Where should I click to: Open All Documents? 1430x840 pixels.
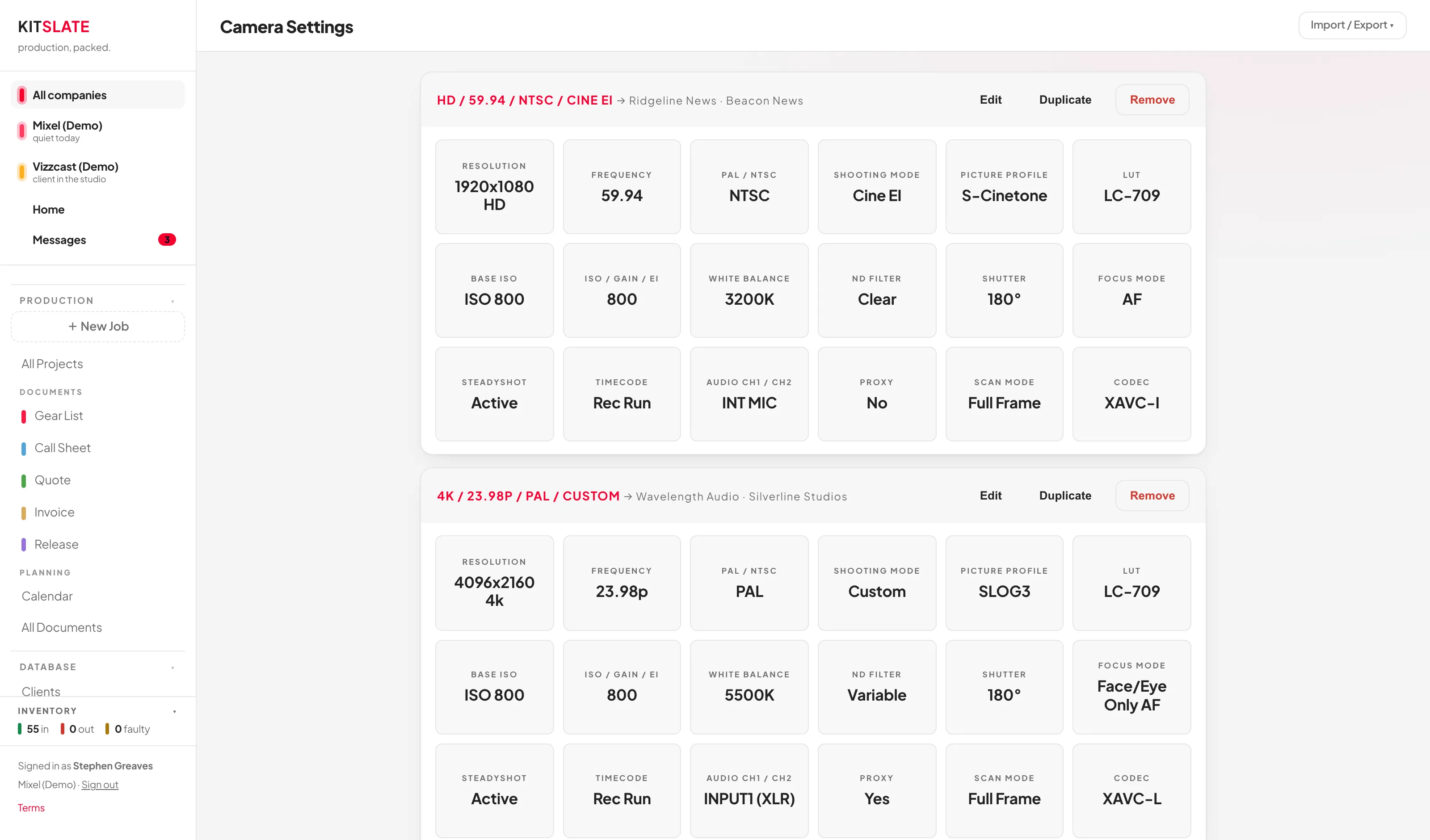tap(62, 627)
